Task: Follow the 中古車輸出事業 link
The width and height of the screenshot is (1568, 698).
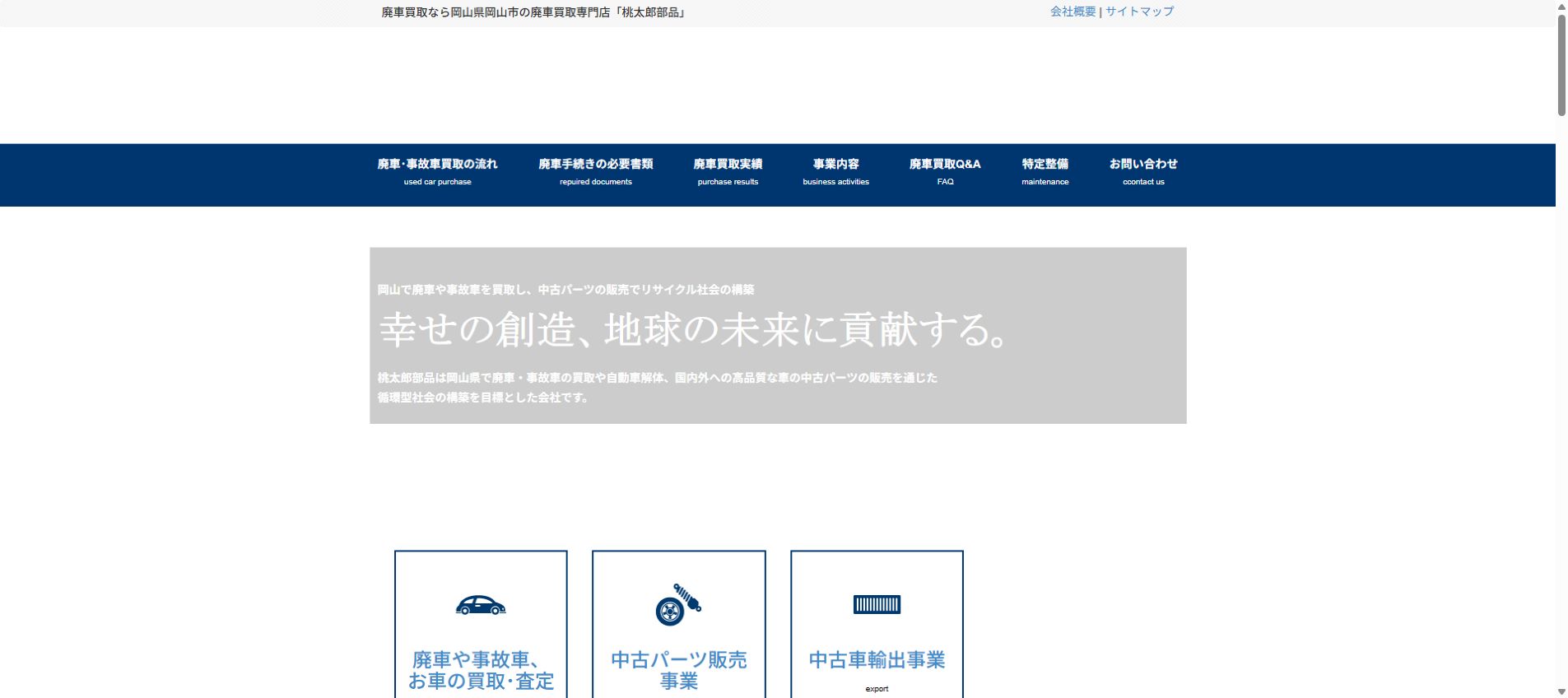Action: tap(877, 660)
